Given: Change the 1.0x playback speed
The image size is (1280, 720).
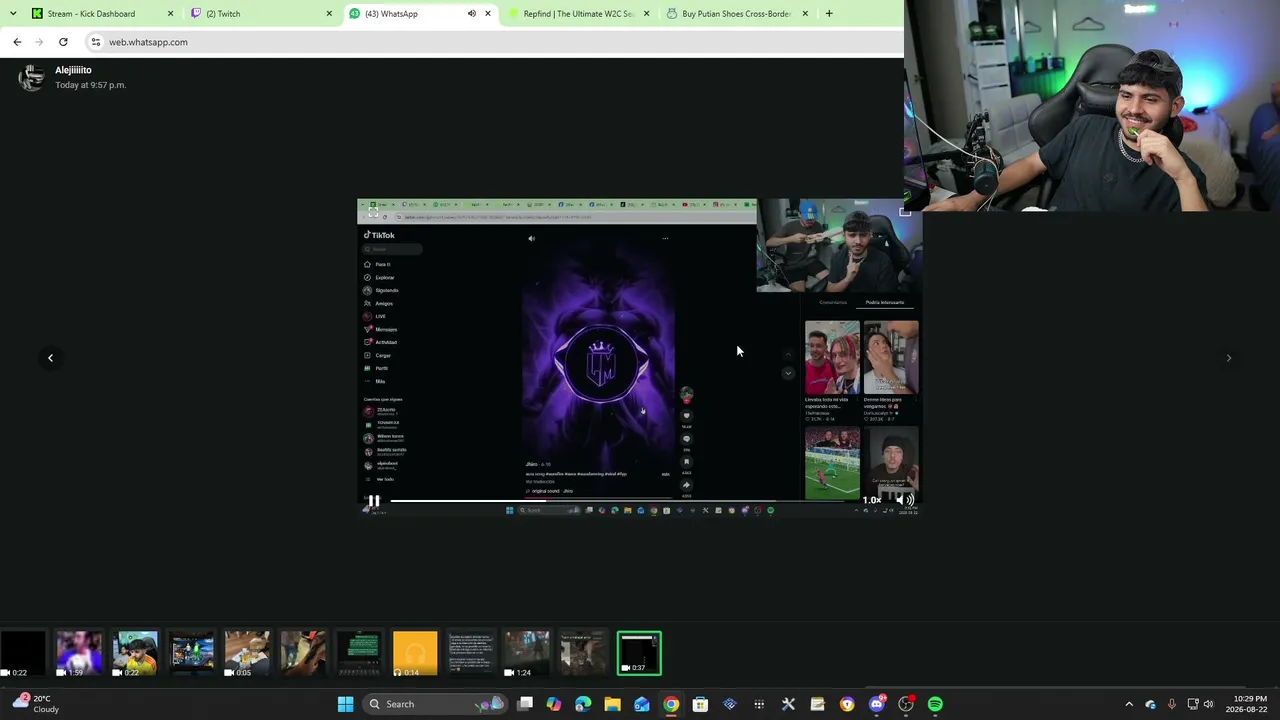Looking at the screenshot, I should pos(872,500).
